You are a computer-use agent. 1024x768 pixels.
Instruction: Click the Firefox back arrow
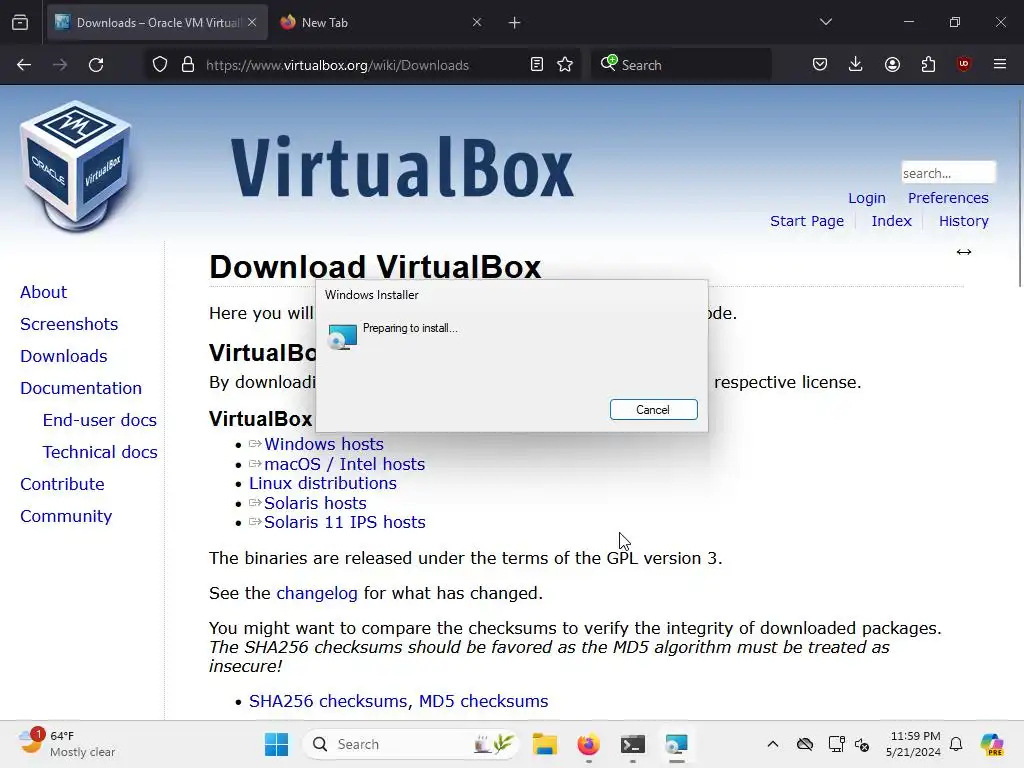(x=24, y=65)
